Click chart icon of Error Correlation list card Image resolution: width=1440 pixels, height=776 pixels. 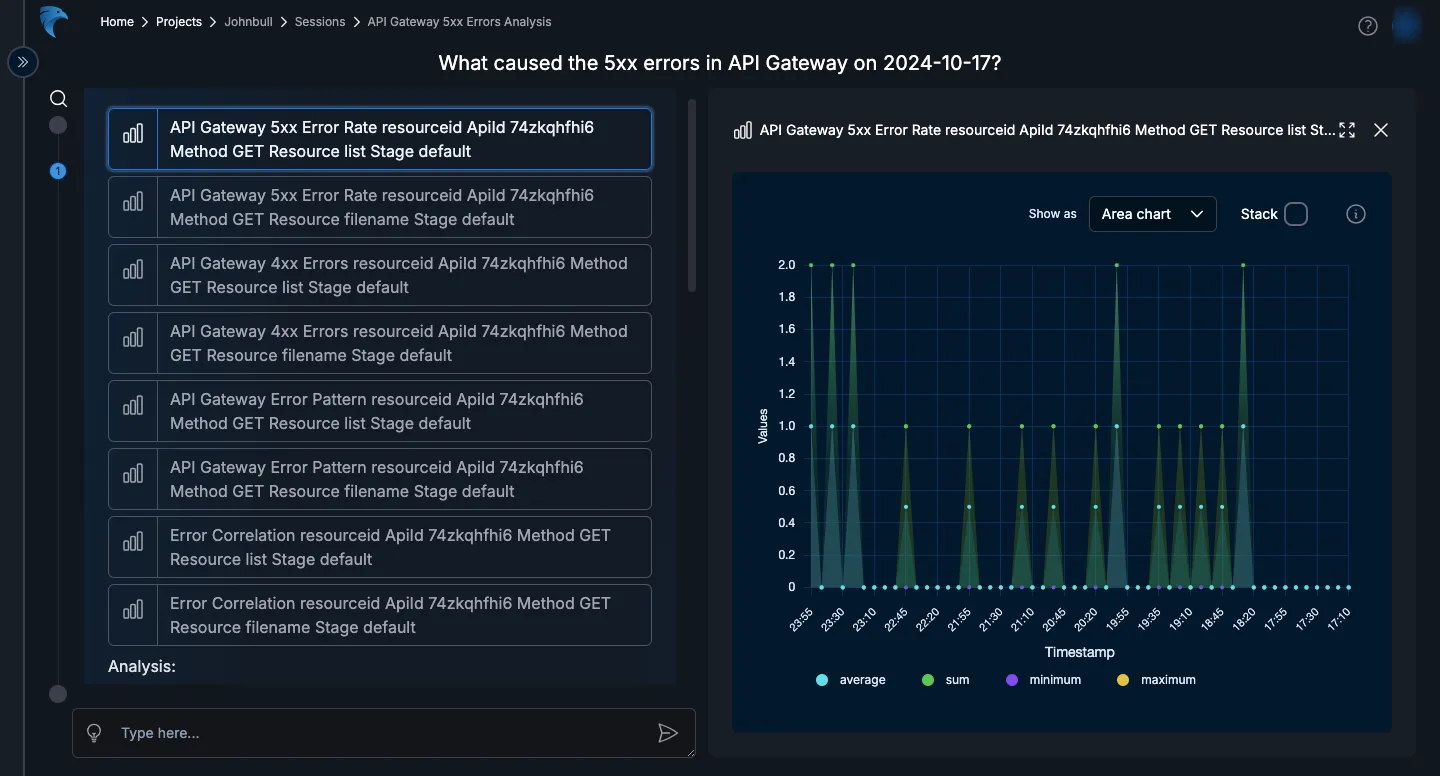click(133, 542)
